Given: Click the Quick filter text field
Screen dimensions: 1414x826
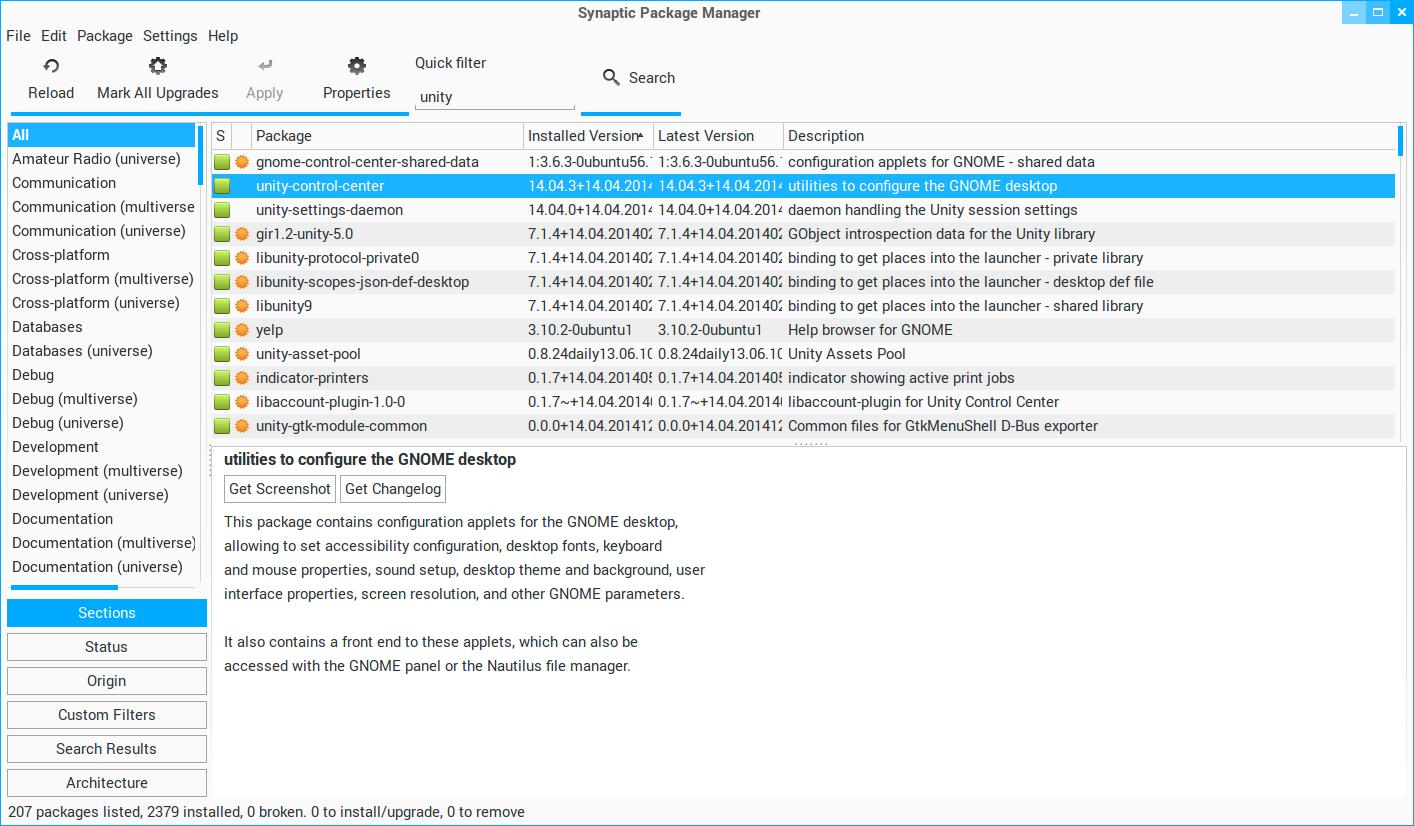Looking at the screenshot, I should pyautogui.click(x=494, y=97).
